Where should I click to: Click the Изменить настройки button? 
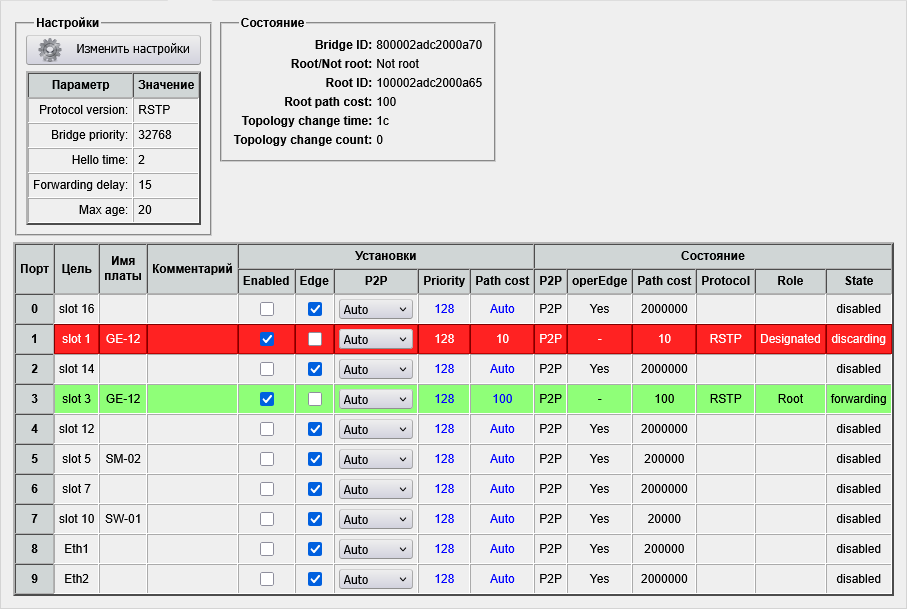tap(114, 49)
